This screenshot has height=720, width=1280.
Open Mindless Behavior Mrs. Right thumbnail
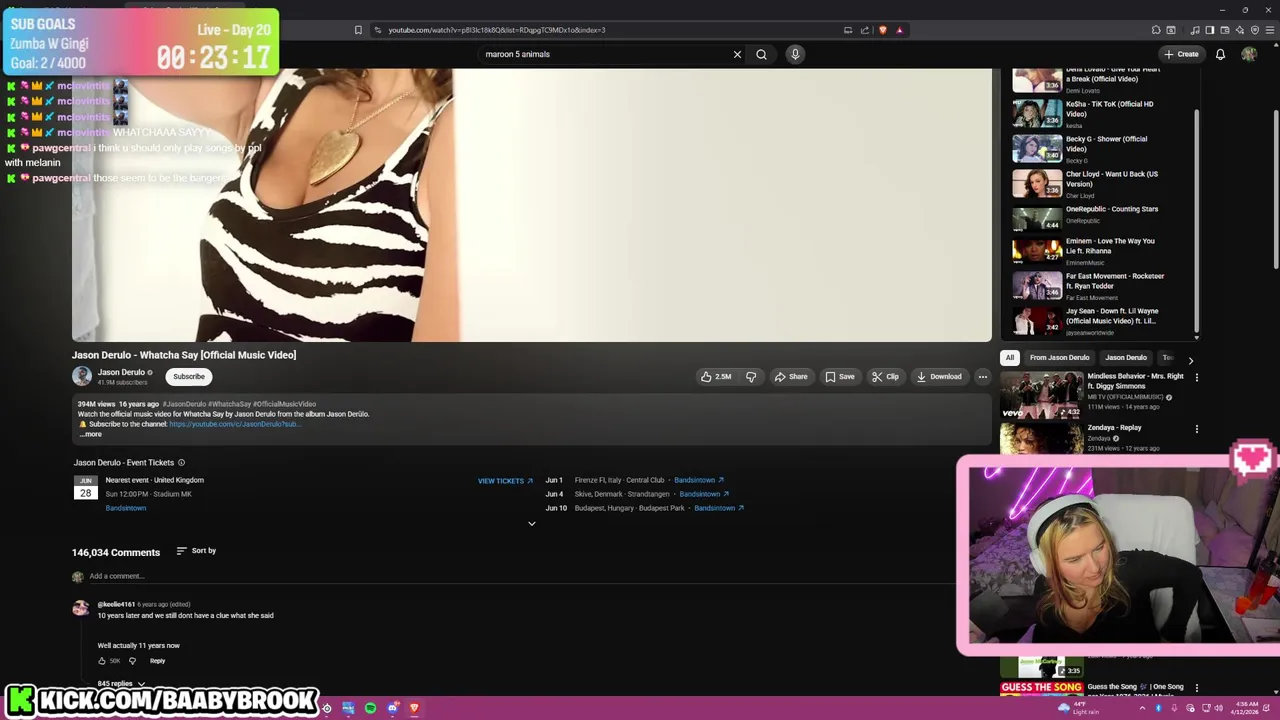(x=1041, y=395)
